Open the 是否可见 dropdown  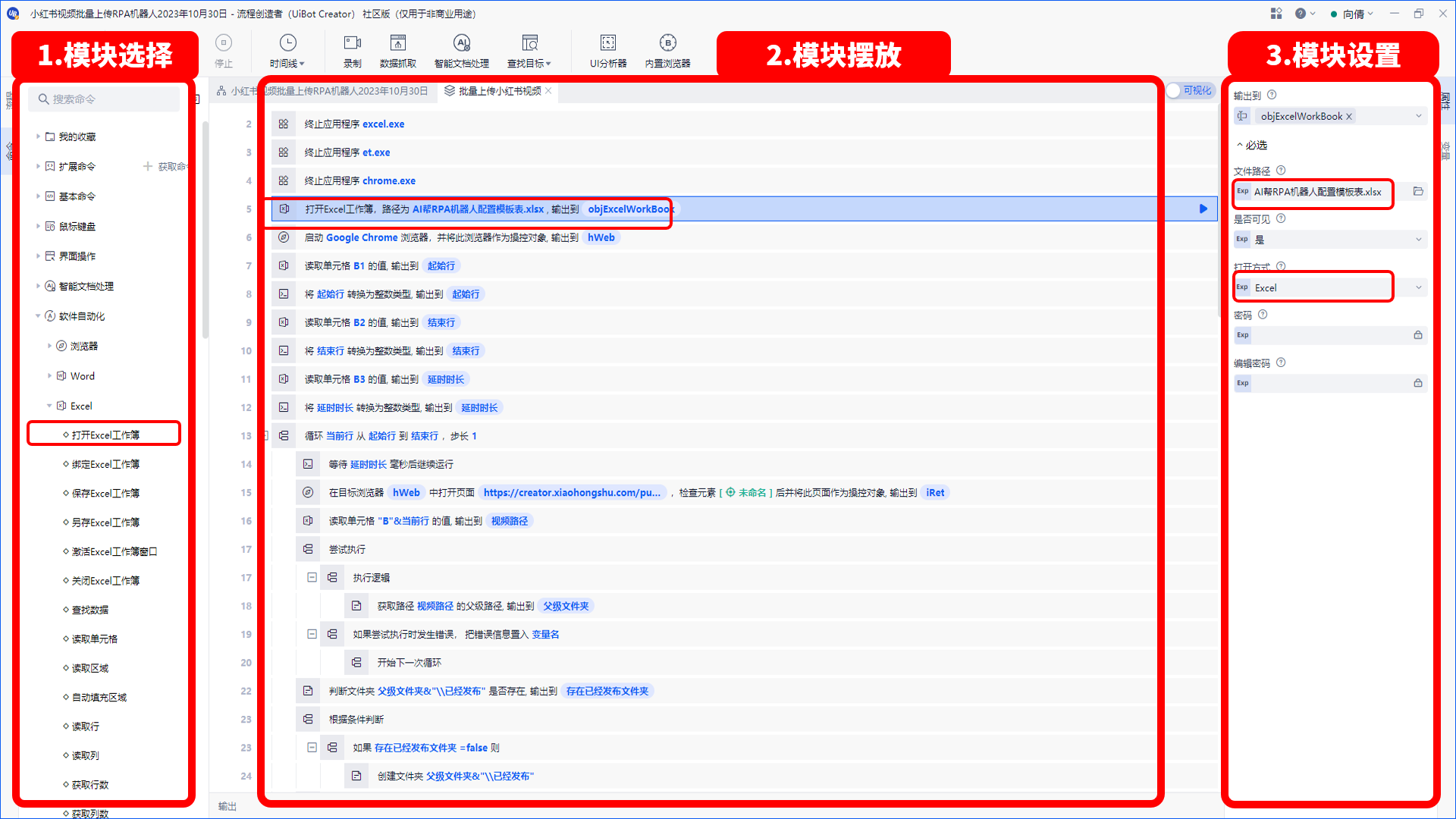pos(1418,240)
